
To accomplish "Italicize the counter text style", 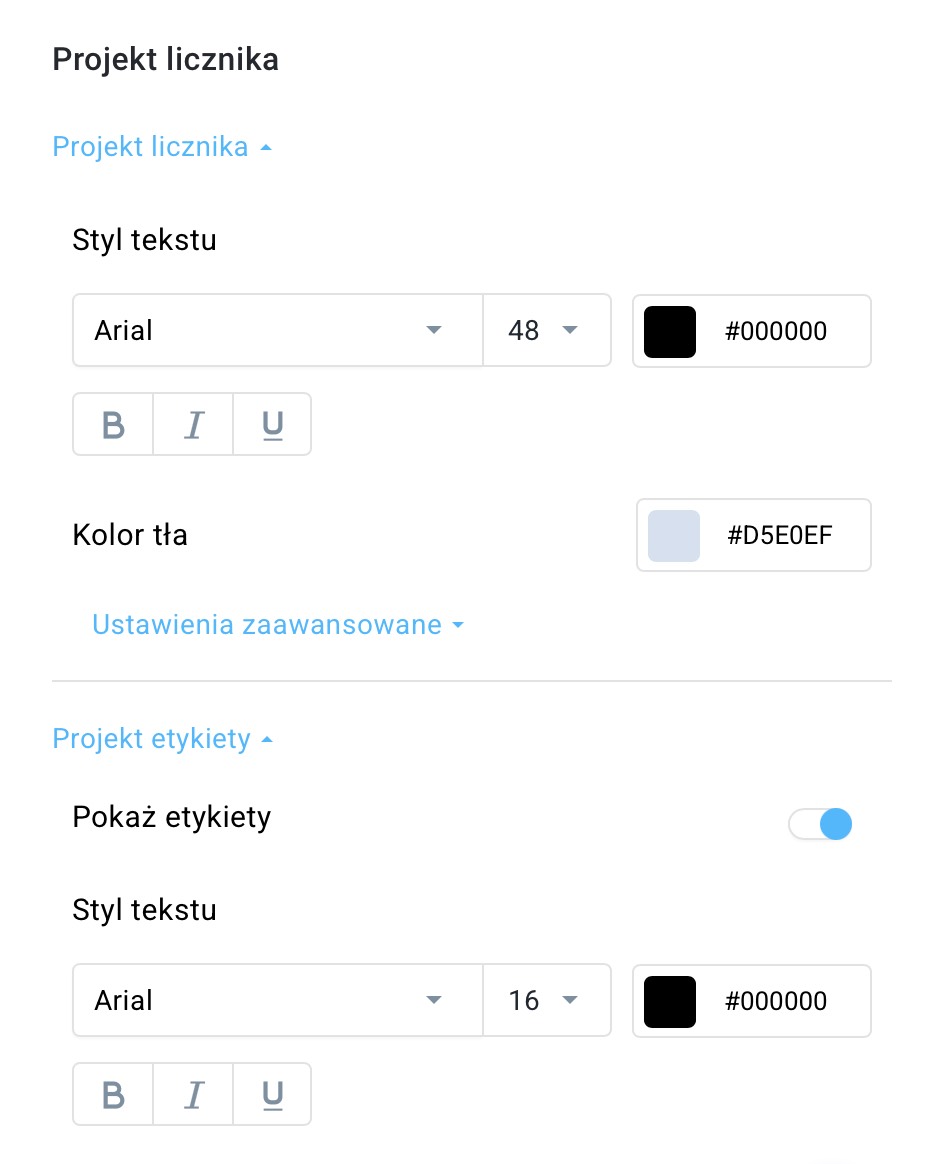I will click(192, 424).
